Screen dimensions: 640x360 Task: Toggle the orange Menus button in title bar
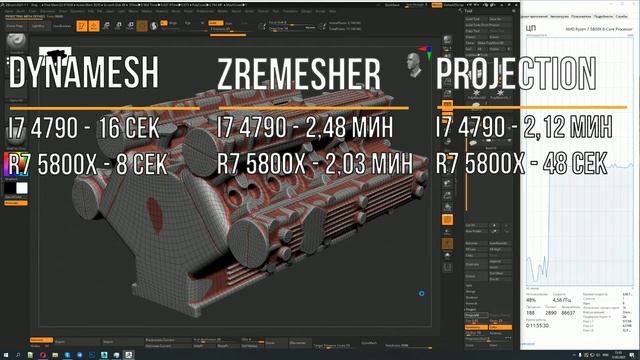click(x=437, y=5)
